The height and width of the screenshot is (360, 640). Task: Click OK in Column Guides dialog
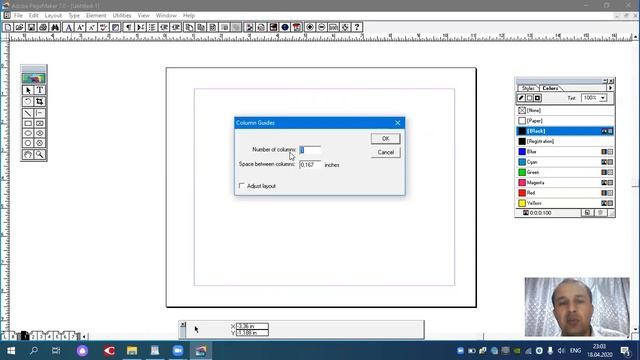click(386, 139)
